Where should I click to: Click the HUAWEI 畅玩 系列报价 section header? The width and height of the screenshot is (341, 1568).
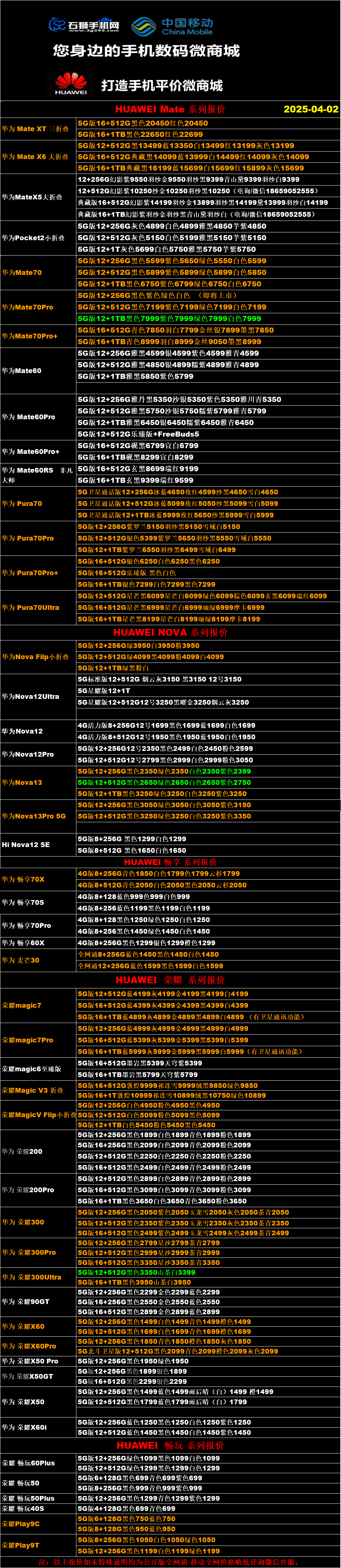tap(170, 1445)
